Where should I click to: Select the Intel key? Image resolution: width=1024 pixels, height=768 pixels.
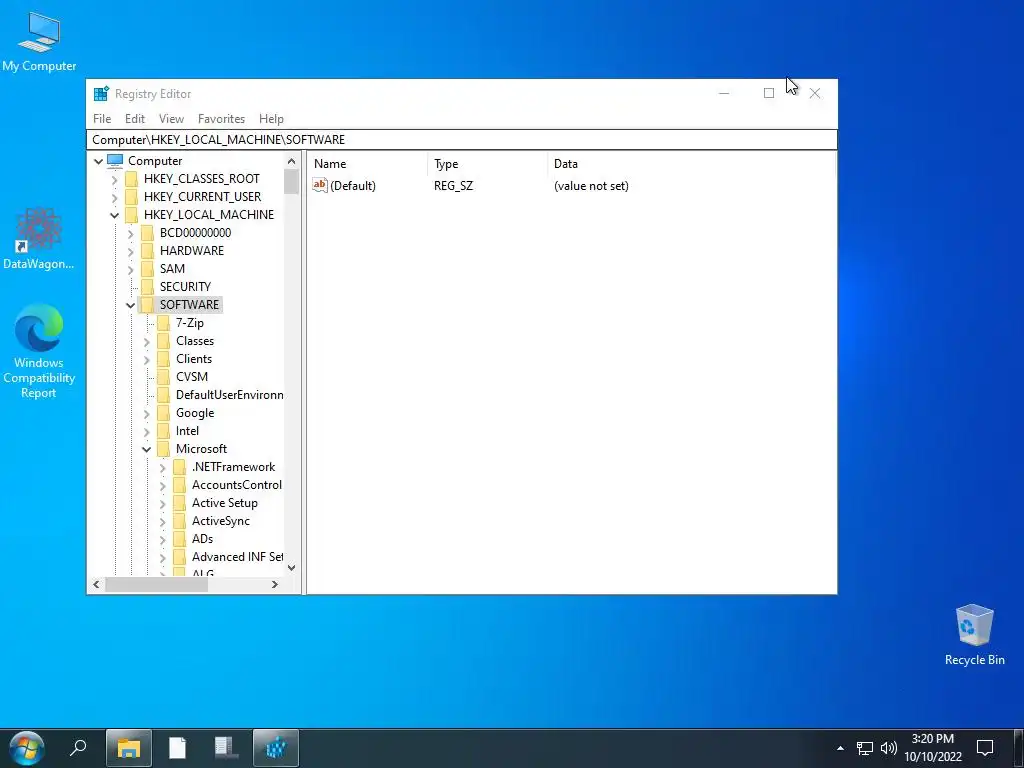187,431
